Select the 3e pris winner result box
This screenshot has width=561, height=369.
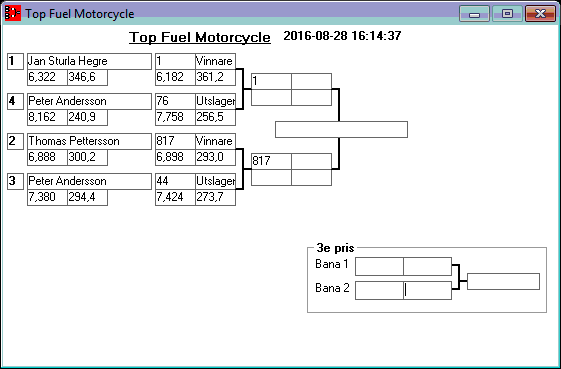point(503,281)
